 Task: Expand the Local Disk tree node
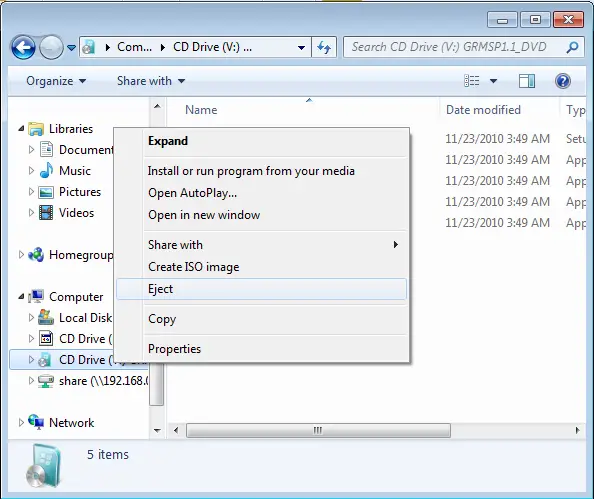(31, 318)
